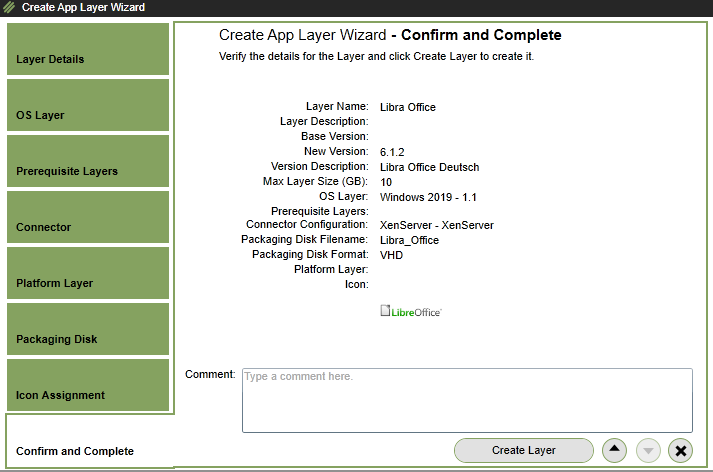Screen dimensions: 713x472
Task: Click the Comment: label
Action: click(x=210, y=374)
